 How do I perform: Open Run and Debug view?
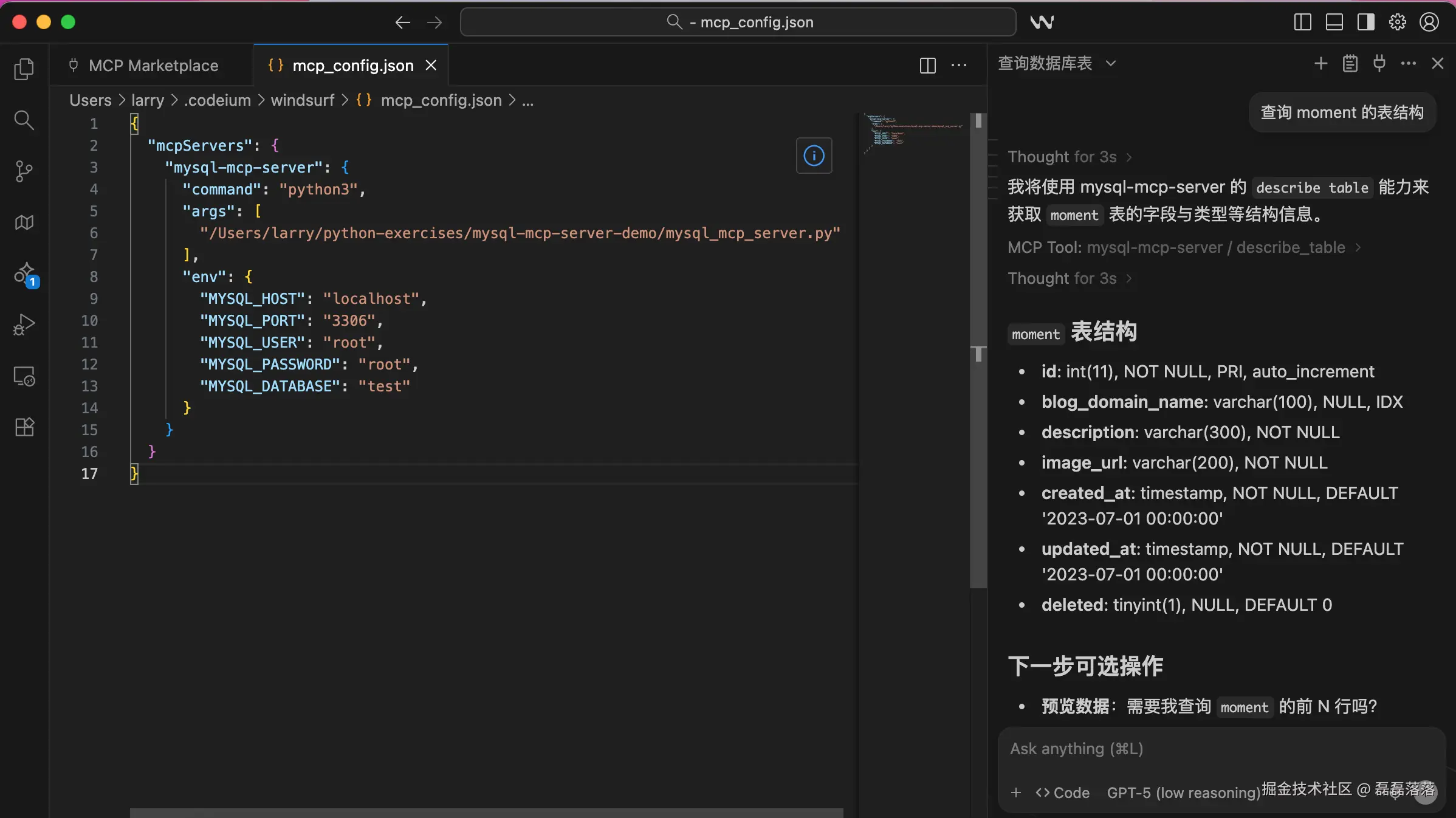(x=24, y=325)
